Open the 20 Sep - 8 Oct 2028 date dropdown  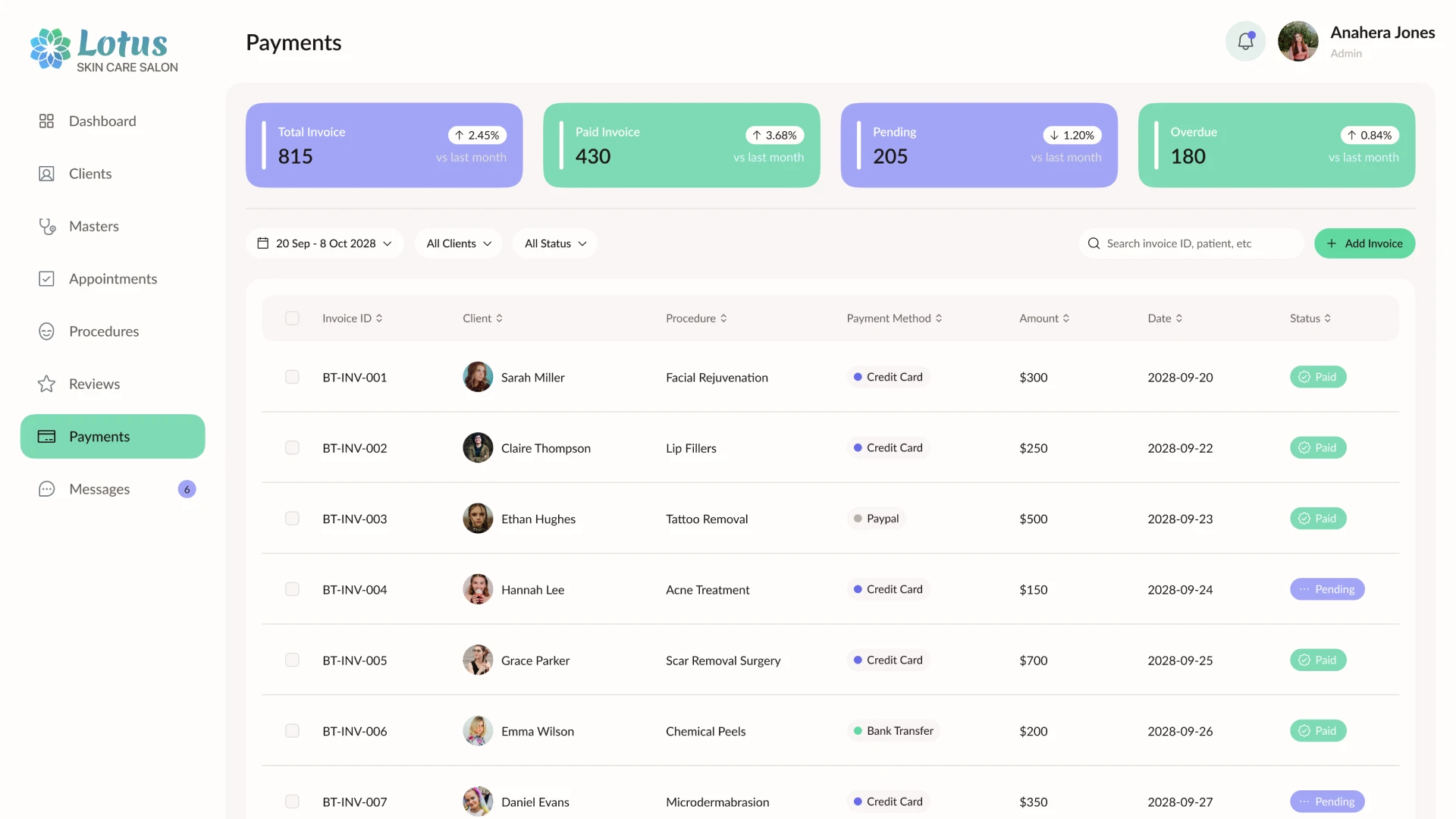(x=325, y=243)
